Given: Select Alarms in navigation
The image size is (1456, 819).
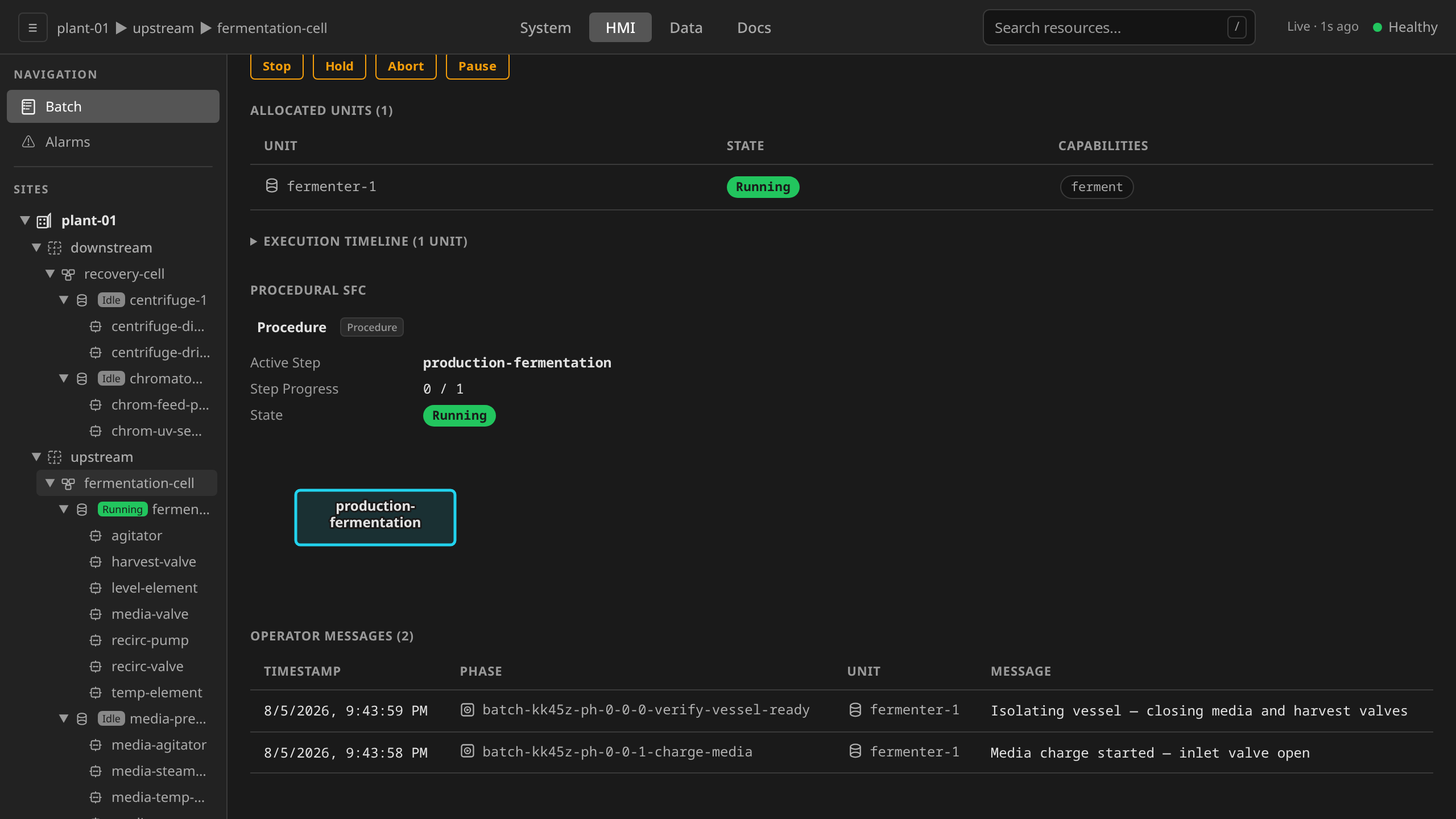Looking at the screenshot, I should coord(113,142).
